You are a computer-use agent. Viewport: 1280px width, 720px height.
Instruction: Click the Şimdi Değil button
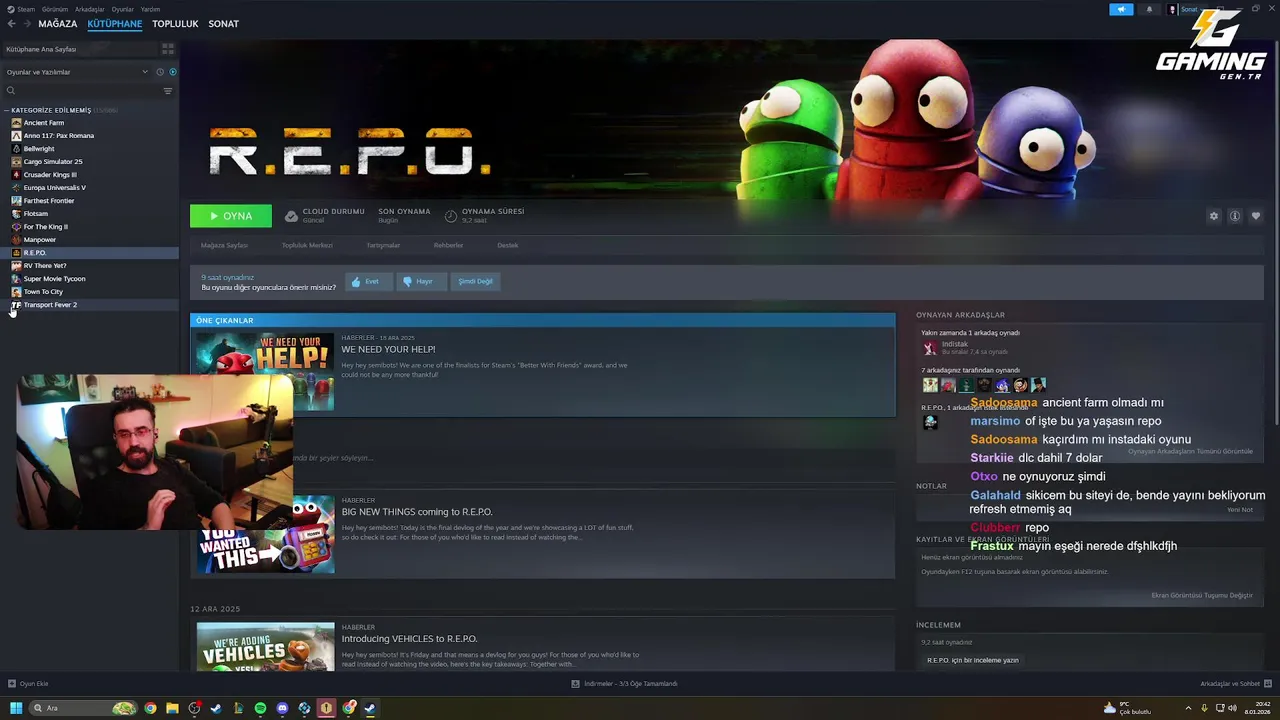click(x=476, y=282)
